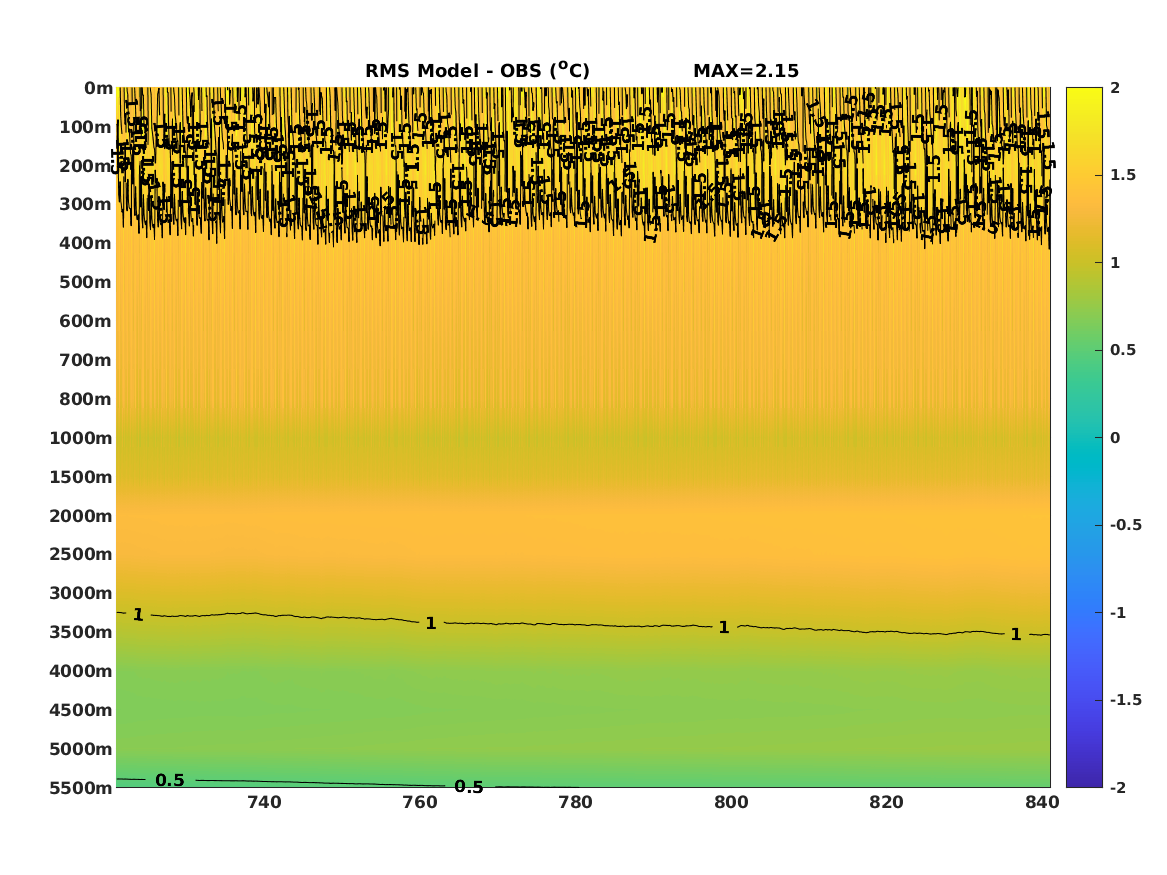Click the colorbar tick label '-1.5'
Screen dimensions: 1167x875
pyautogui.click(x=1125, y=700)
